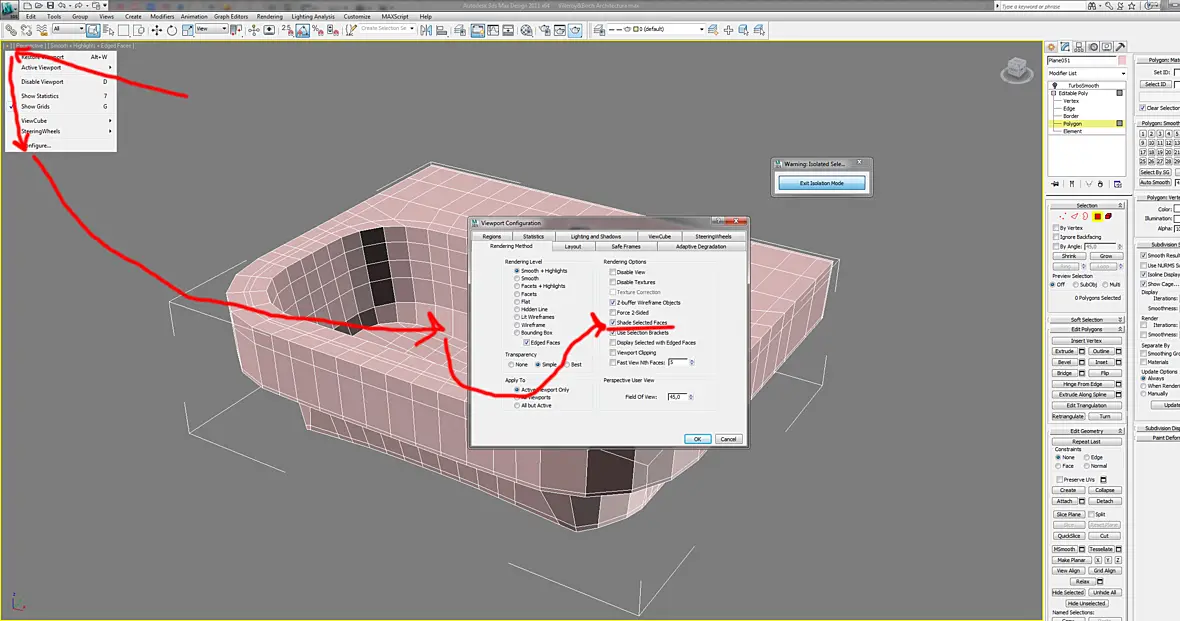Enable Force 2-Sided checkbox
This screenshot has height=621, width=1180.
[613, 312]
